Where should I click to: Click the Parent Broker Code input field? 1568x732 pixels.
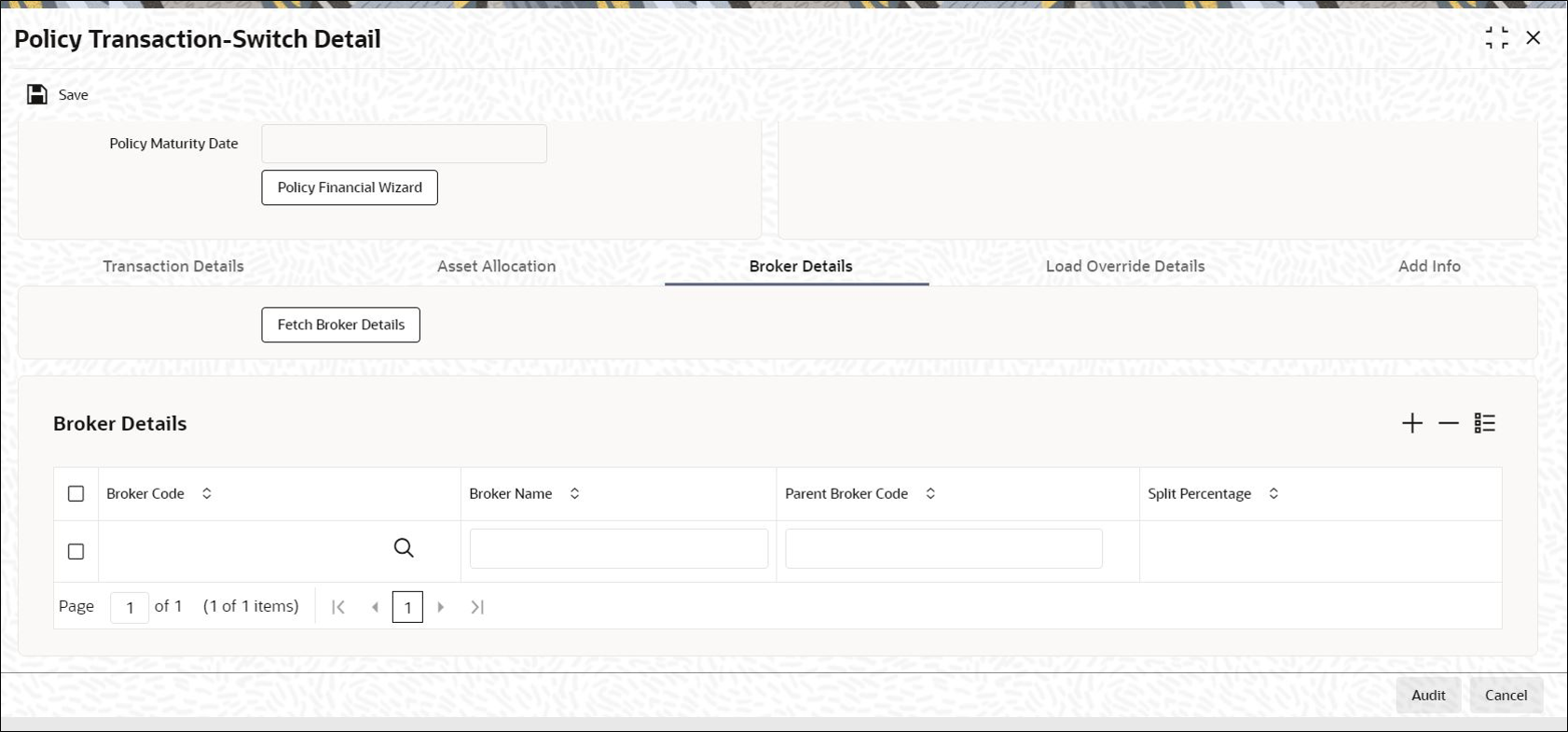coord(944,549)
